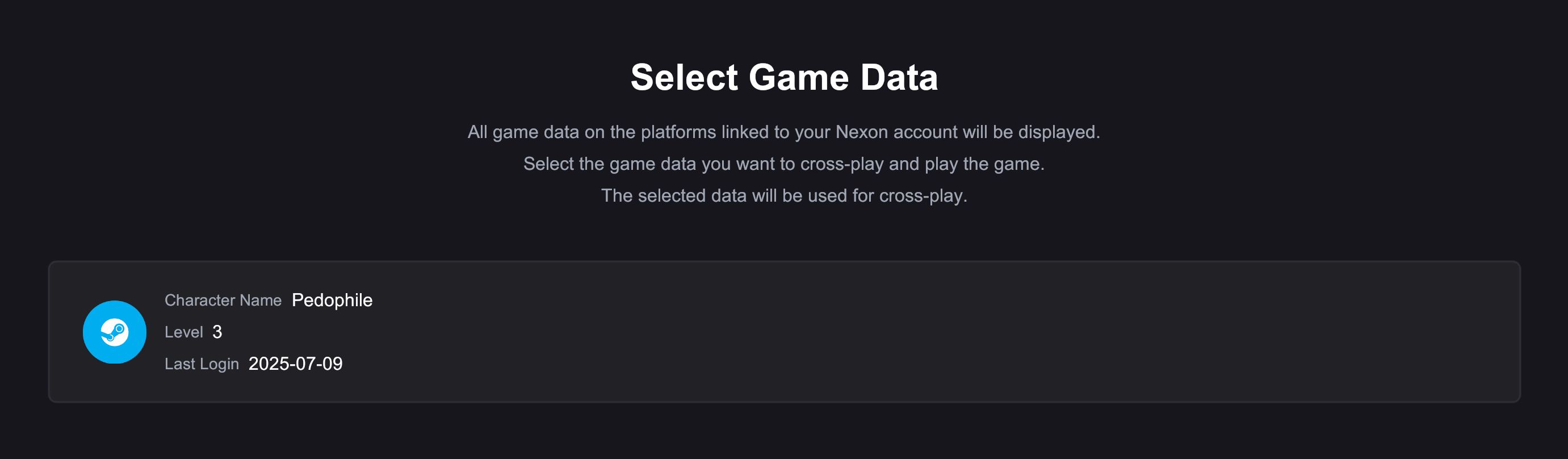The height and width of the screenshot is (459, 1568).
Task: Select the Steam game data card
Action: [x=784, y=332]
